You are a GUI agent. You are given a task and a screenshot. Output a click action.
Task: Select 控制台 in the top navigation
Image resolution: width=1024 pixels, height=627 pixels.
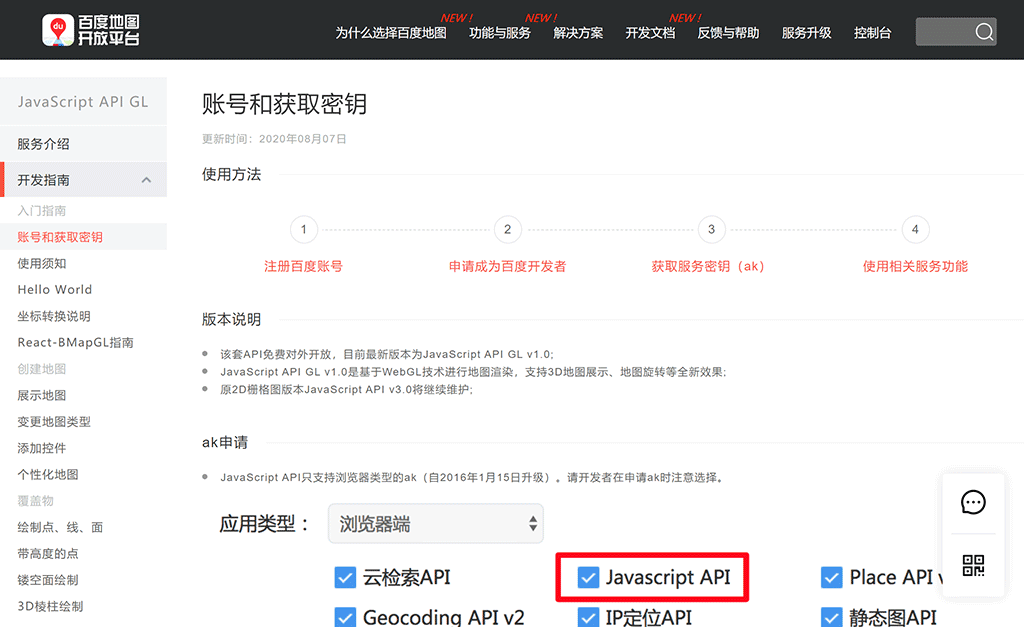[x=871, y=31]
